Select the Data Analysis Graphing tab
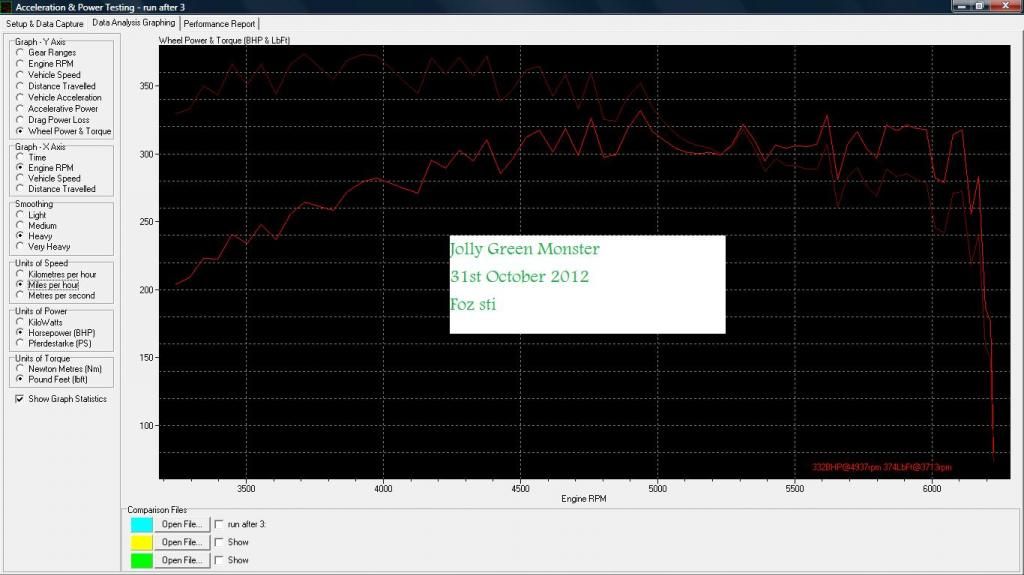 point(133,22)
